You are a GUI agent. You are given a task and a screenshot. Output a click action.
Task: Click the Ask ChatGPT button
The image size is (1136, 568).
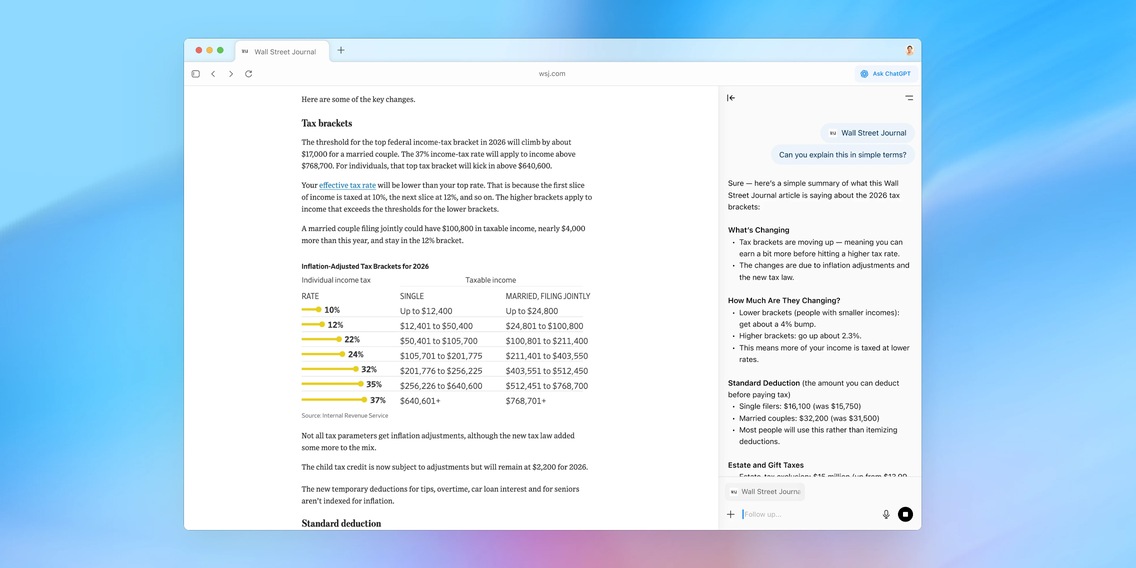[x=885, y=74]
